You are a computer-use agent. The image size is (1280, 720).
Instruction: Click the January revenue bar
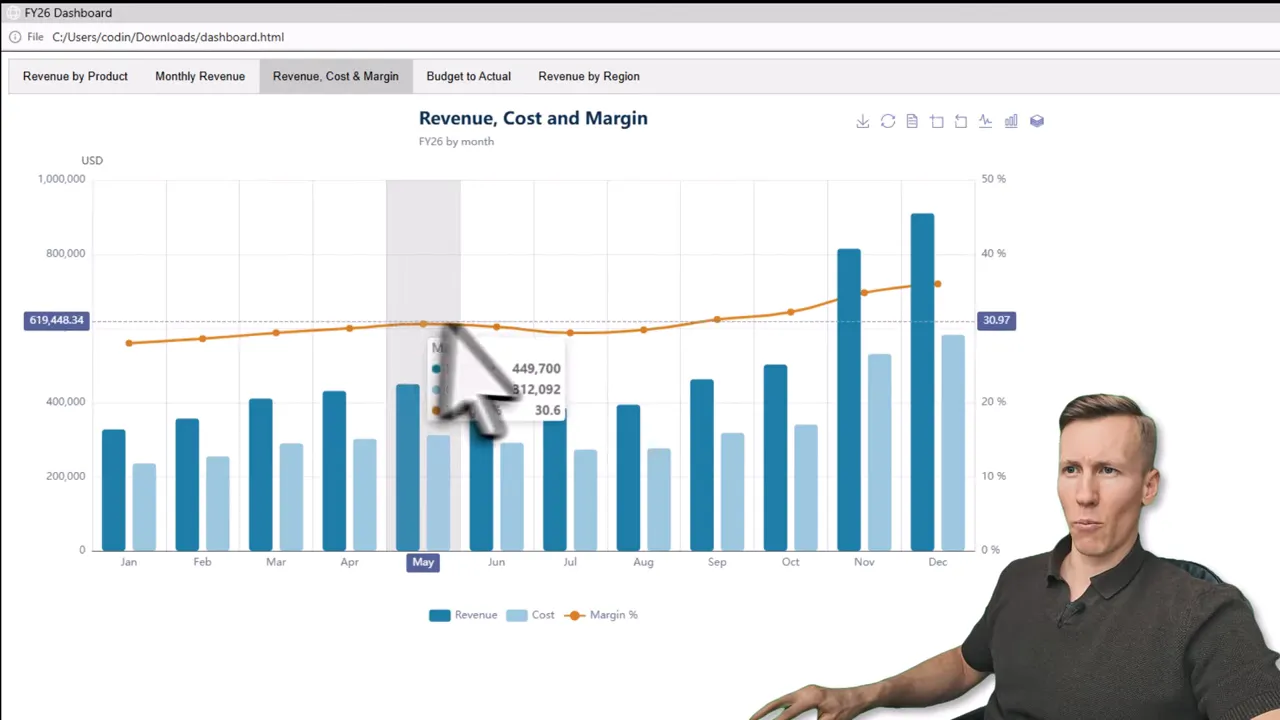tap(114, 490)
